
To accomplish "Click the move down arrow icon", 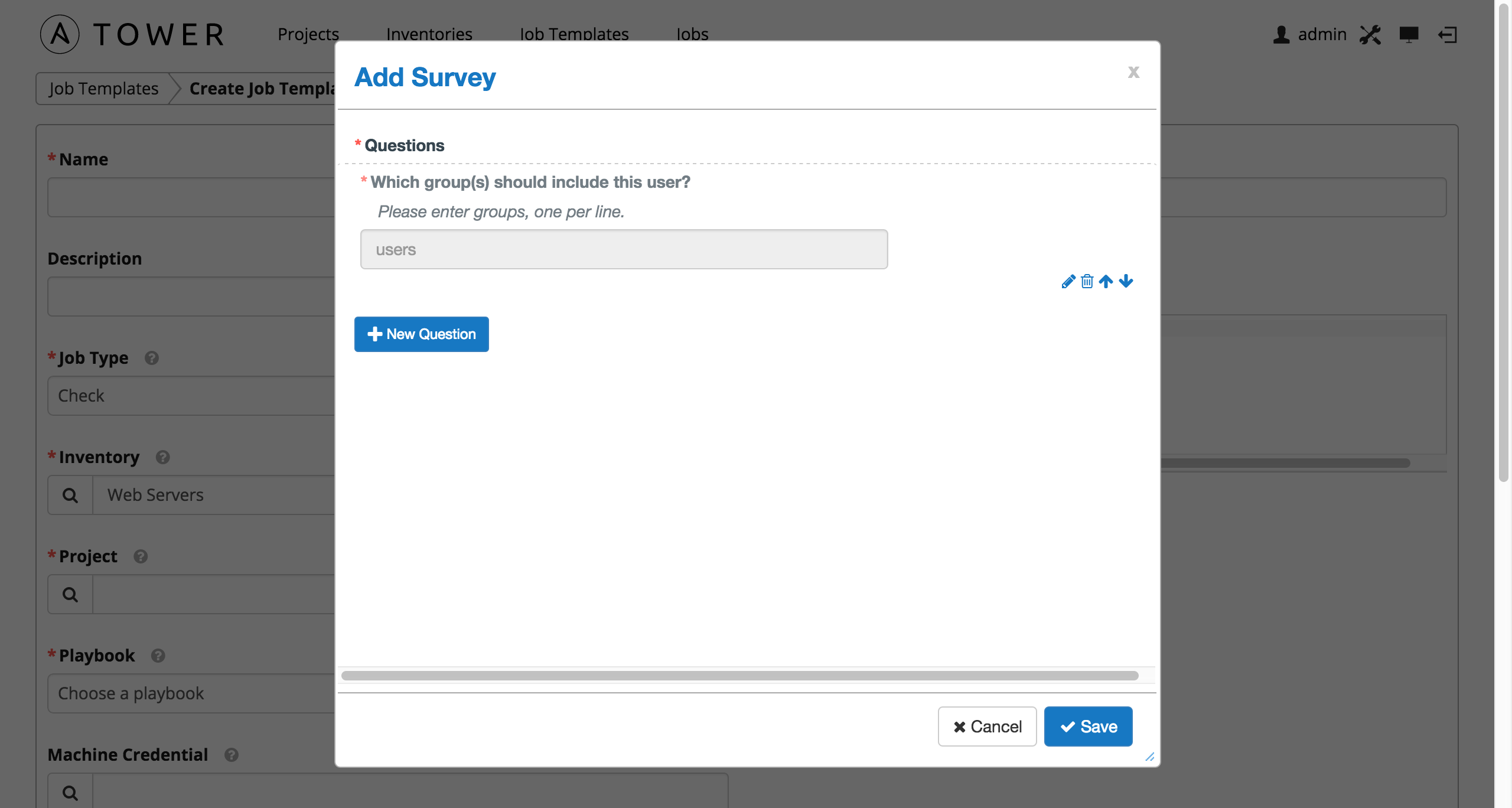I will 1125,280.
